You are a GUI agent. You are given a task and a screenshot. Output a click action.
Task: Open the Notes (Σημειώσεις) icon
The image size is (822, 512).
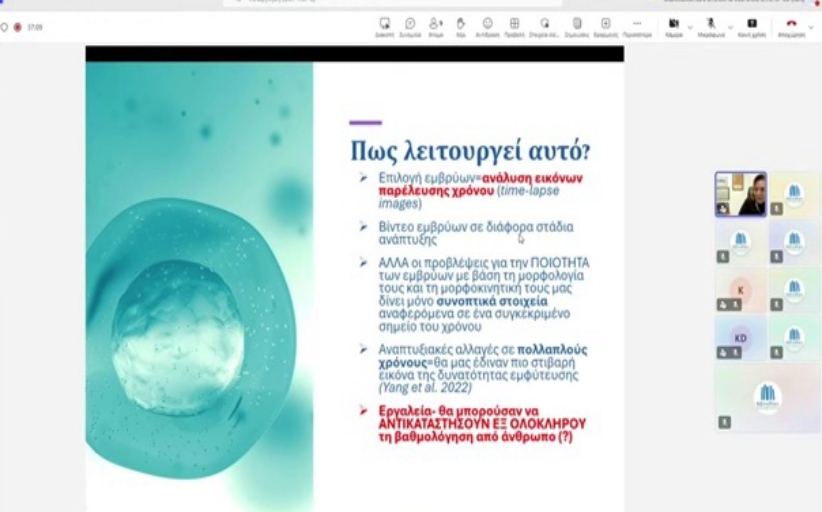pos(577,27)
